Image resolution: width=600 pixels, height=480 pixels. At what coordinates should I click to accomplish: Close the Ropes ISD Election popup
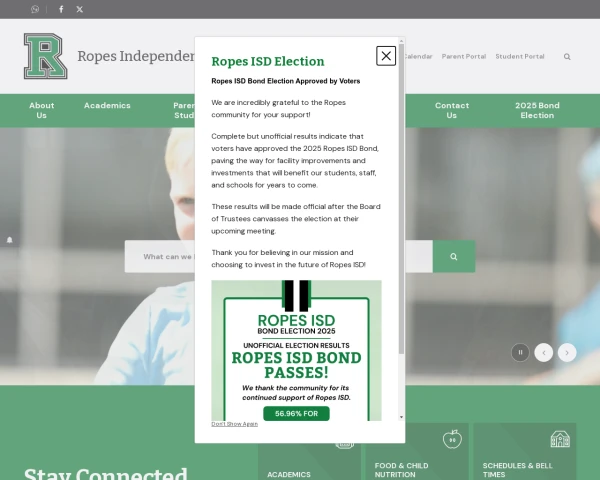[x=386, y=56]
